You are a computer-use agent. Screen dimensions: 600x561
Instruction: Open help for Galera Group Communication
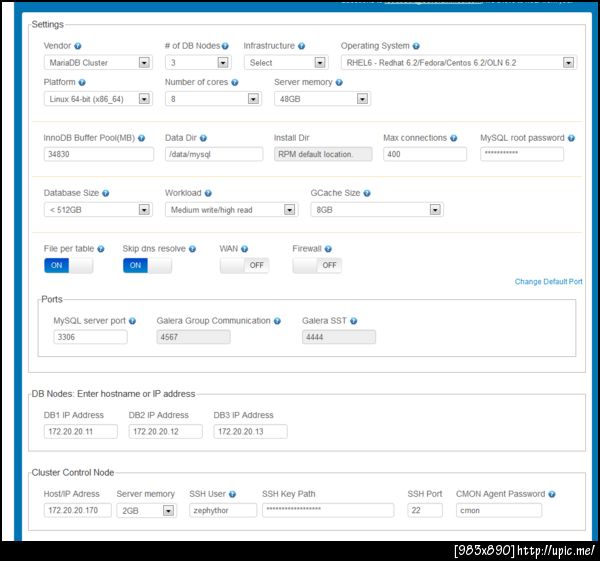pos(277,321)
